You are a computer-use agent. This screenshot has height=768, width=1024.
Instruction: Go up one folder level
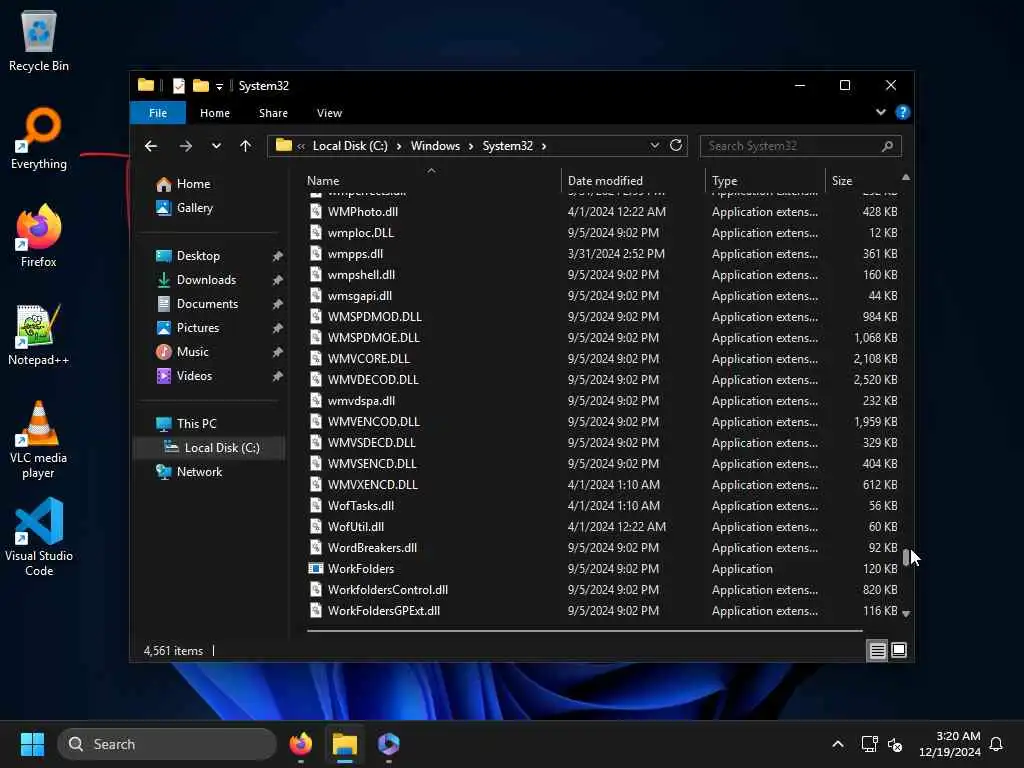point(246,146)
